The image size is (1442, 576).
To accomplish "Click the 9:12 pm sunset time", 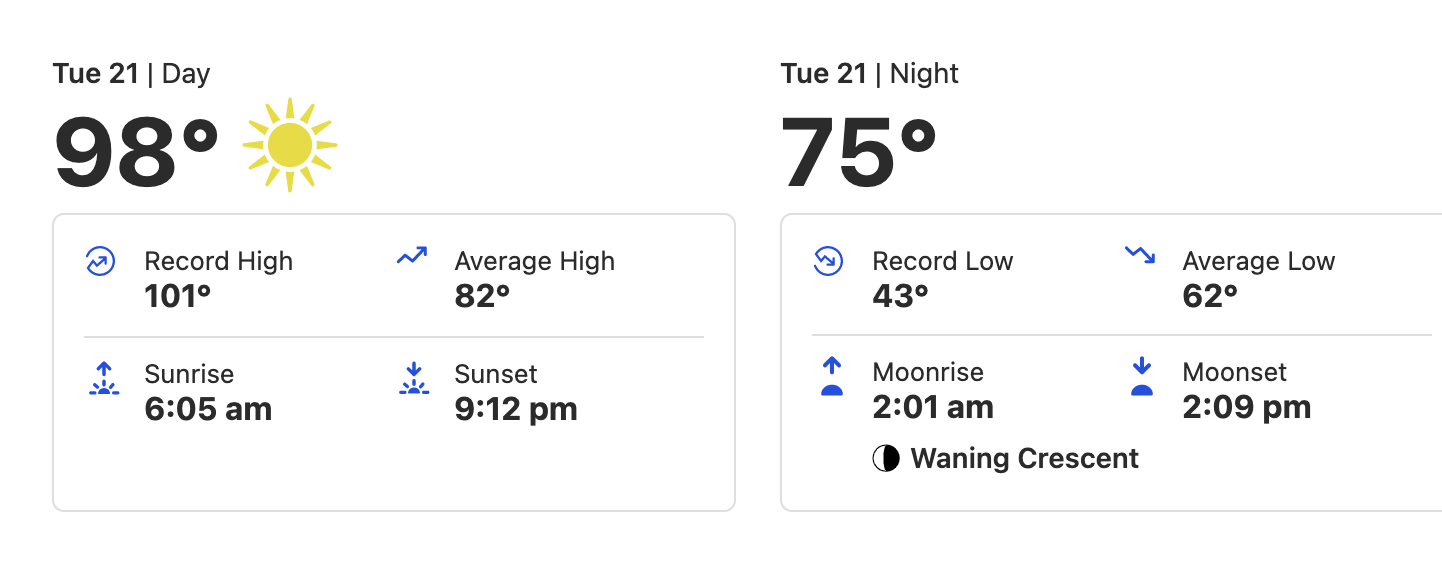I will [x=516, y=409].
